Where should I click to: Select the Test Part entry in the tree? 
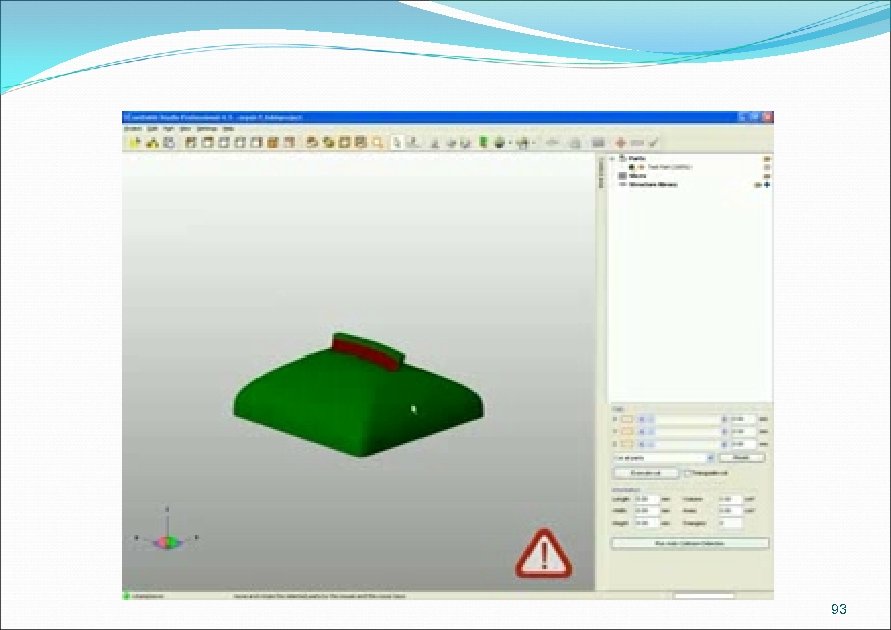669,168
